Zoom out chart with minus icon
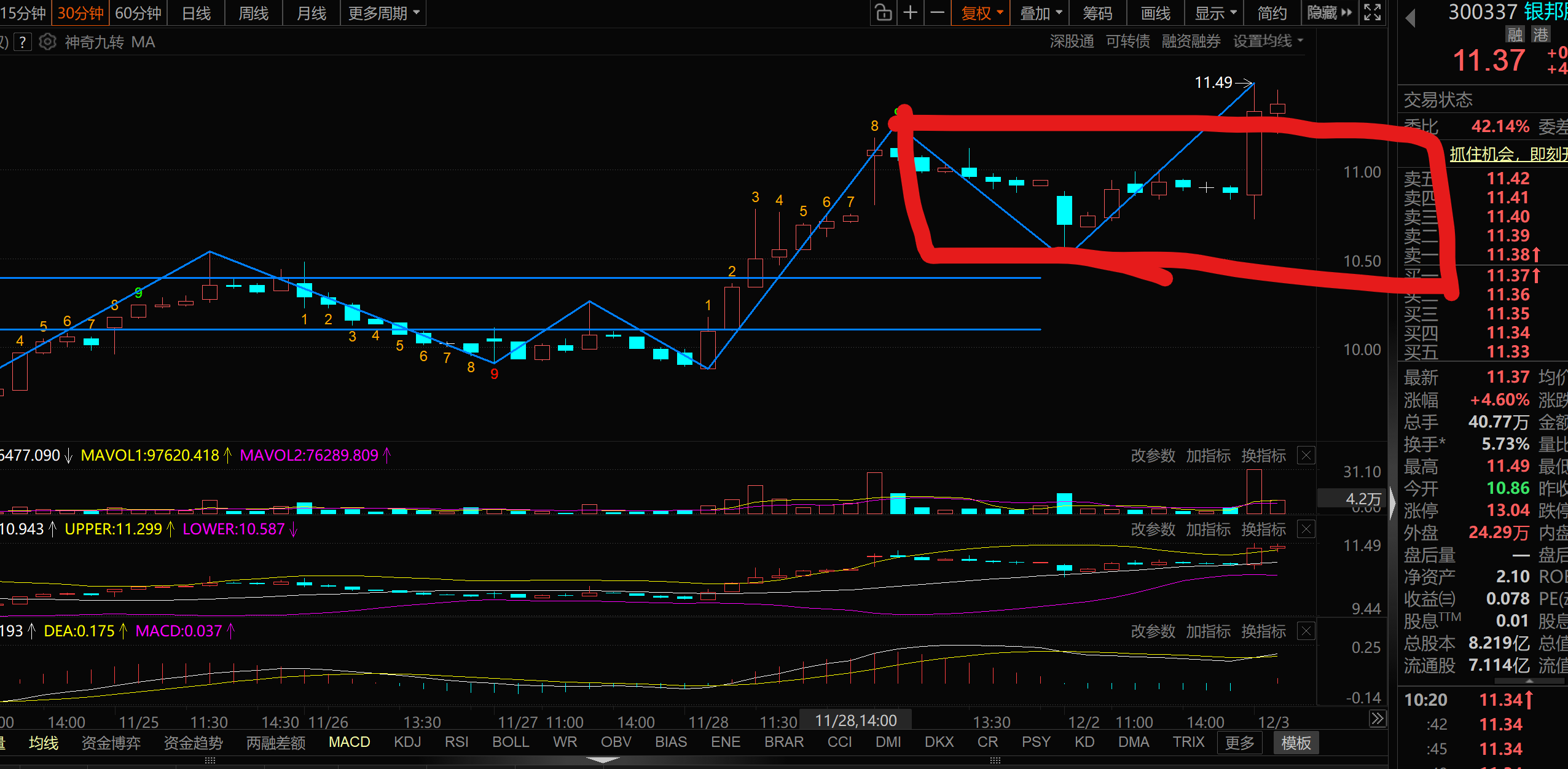Viewport: 1568px width, 769px height. [x=937, y=13]
